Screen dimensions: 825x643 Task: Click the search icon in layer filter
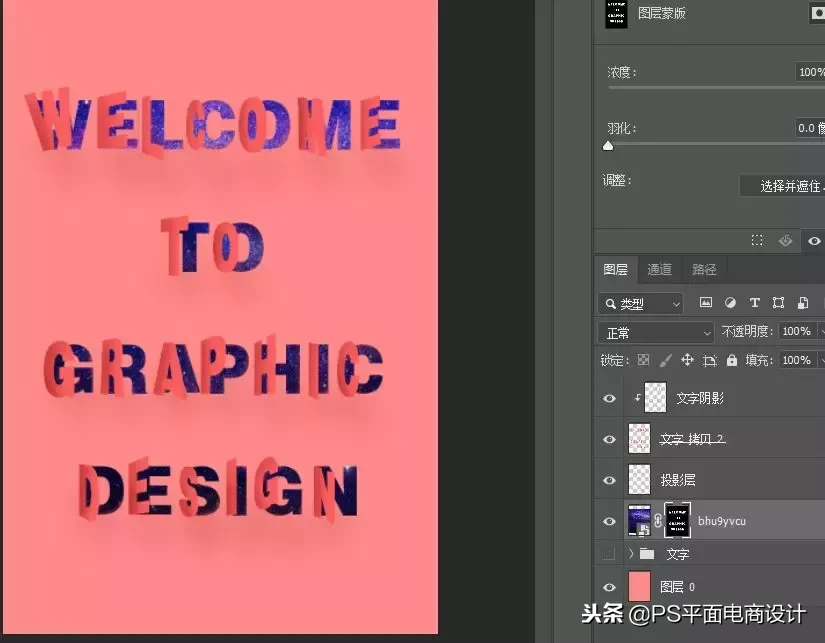pos(610,304)
